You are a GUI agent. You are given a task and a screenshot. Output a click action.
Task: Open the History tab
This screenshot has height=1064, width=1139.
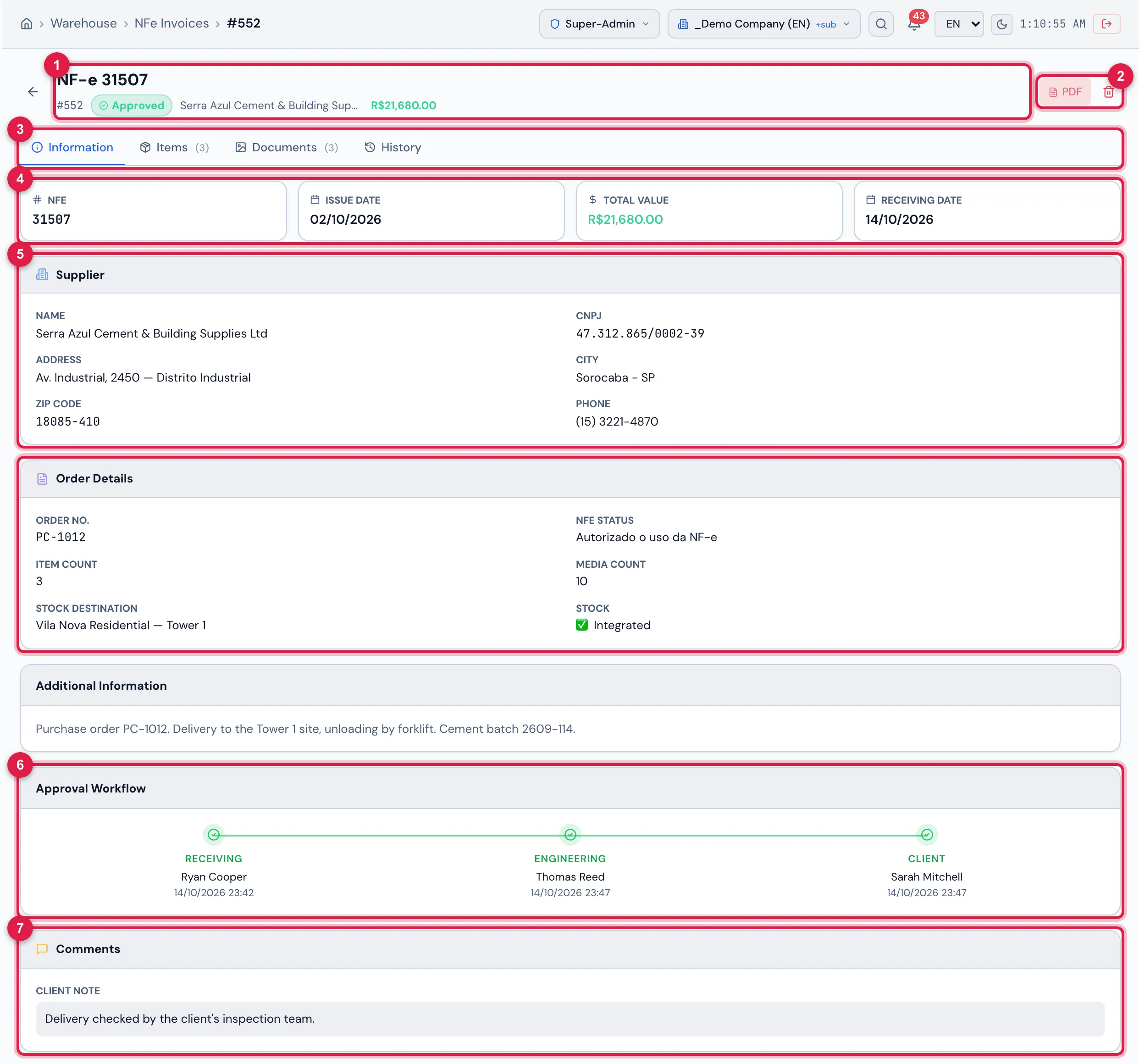[393, 147]
